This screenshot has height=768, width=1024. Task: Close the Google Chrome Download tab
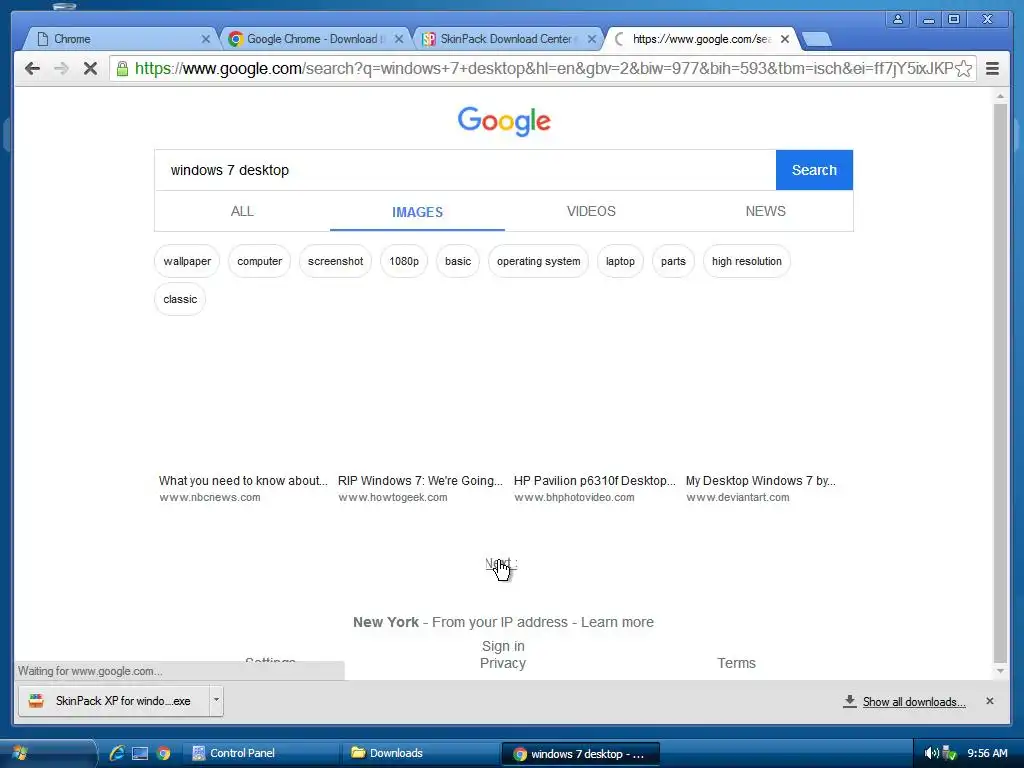pos(399,39)
